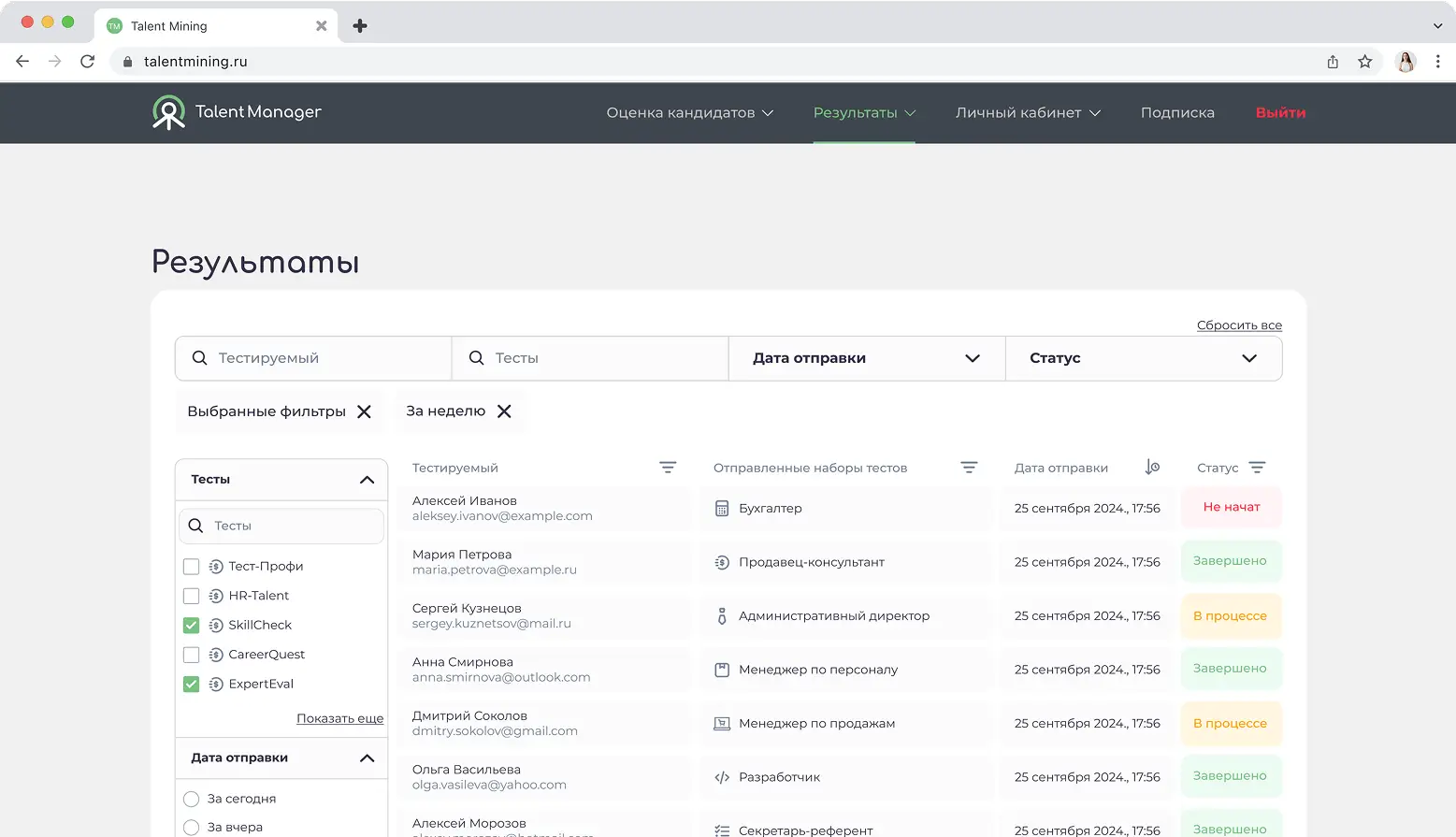Click the Секретарь-референт checklist icon
This screenshot has width=1456, height=837.
(x=722, y=830)
